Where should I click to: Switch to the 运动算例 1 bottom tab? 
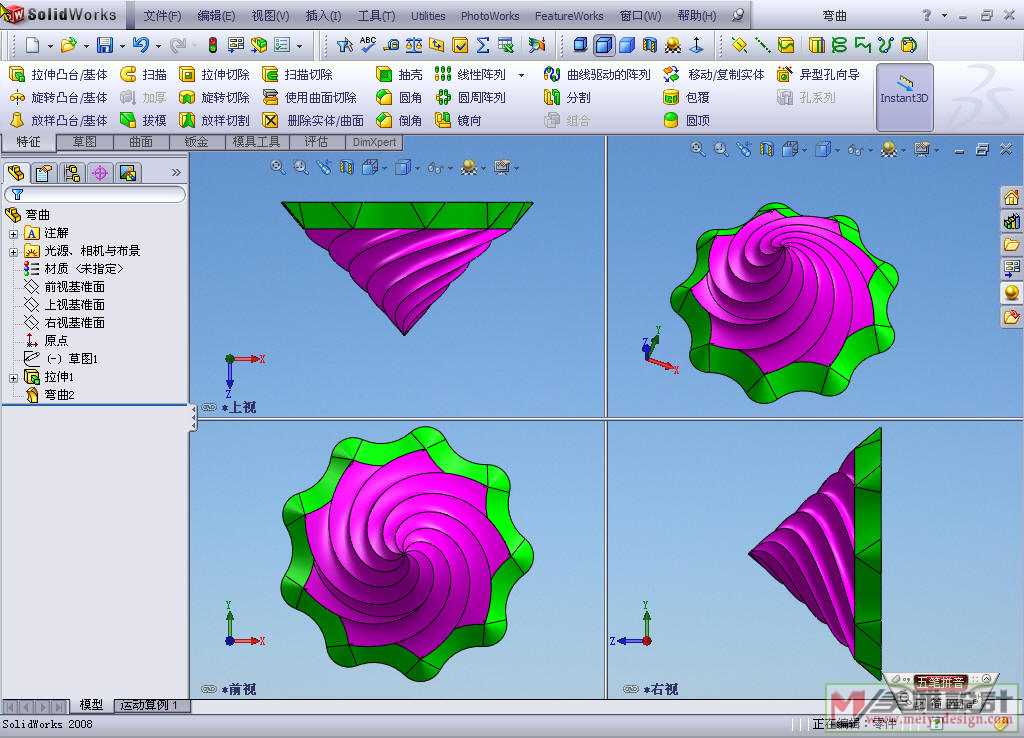pyautogui.click(x=150, y=706)
